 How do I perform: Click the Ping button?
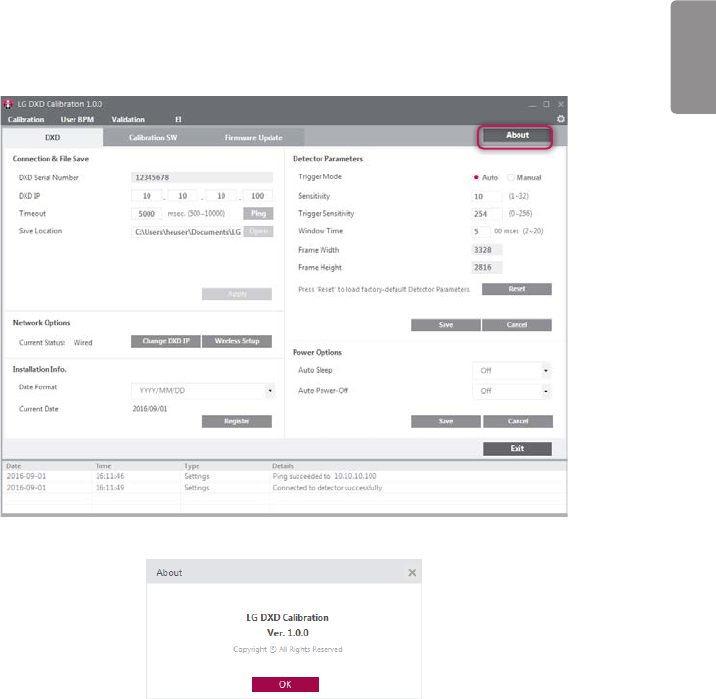coord(258,213)
